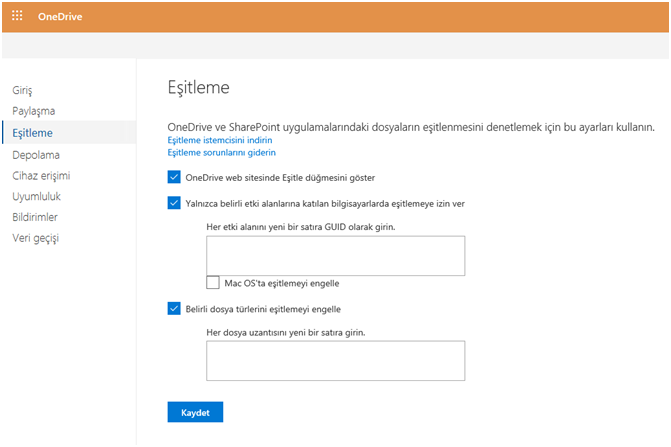Uncheck Belirli dosya türlerini engelle checkbox
671x447 pixels.
click(174, 308)
